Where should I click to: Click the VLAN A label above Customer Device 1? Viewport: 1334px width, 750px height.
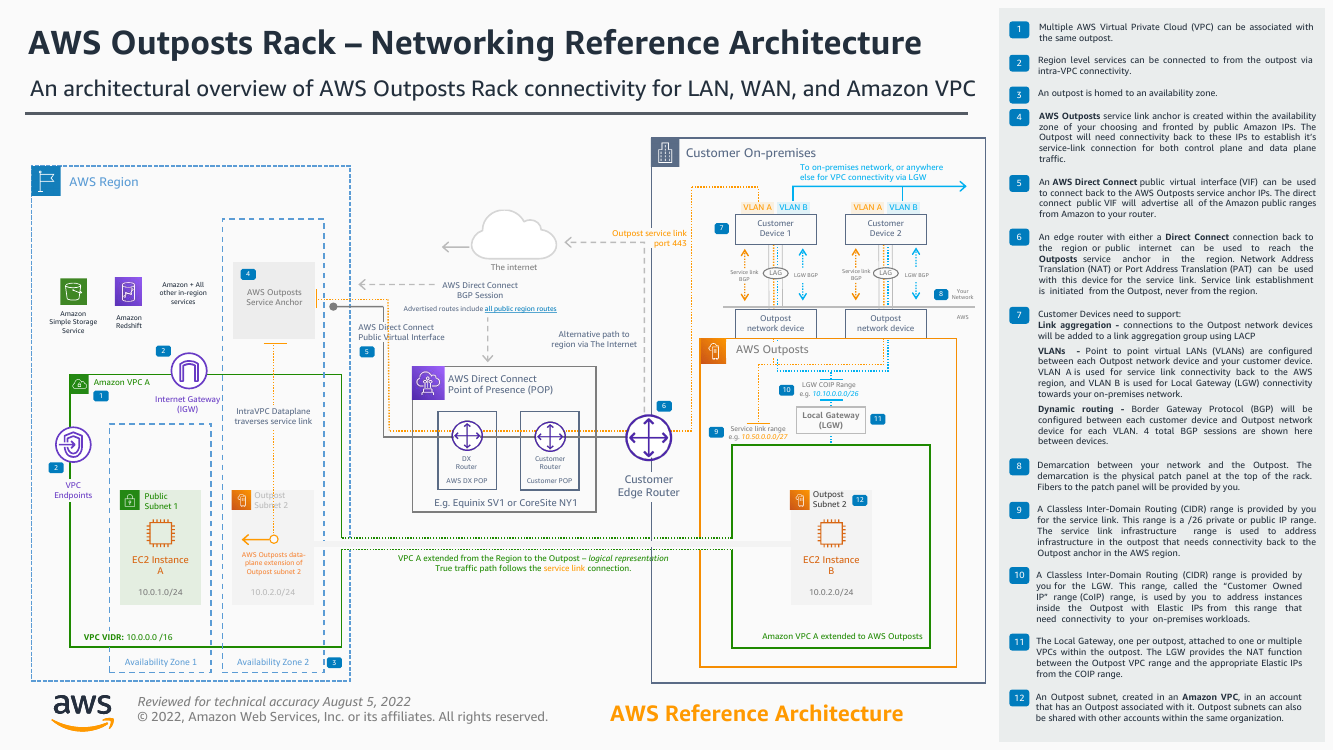pyautogui.click(x=757, y=207)
